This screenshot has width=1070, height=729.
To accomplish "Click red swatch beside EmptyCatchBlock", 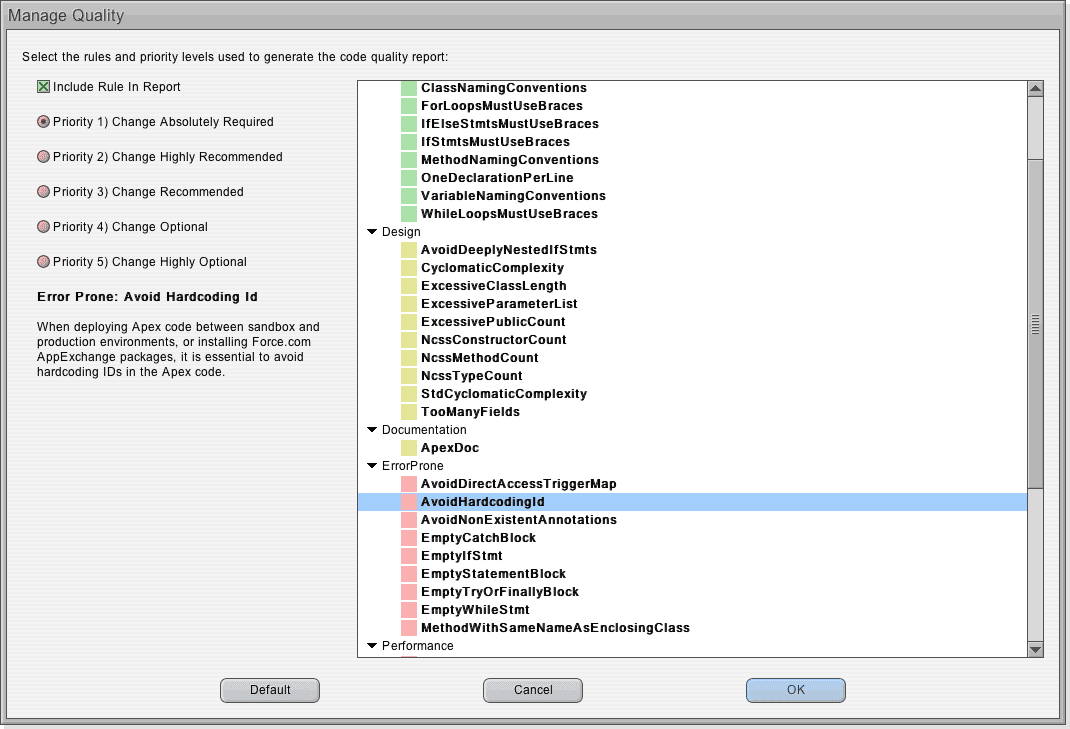I will pos(409,538).
